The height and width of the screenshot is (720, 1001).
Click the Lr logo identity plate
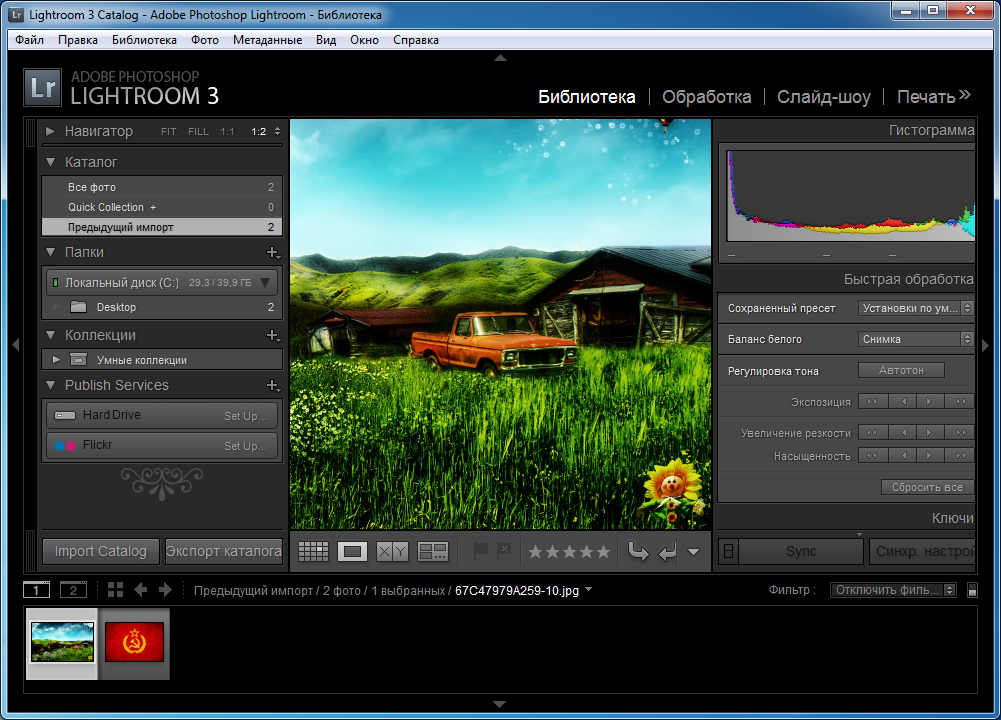click(x=43, y=87)
